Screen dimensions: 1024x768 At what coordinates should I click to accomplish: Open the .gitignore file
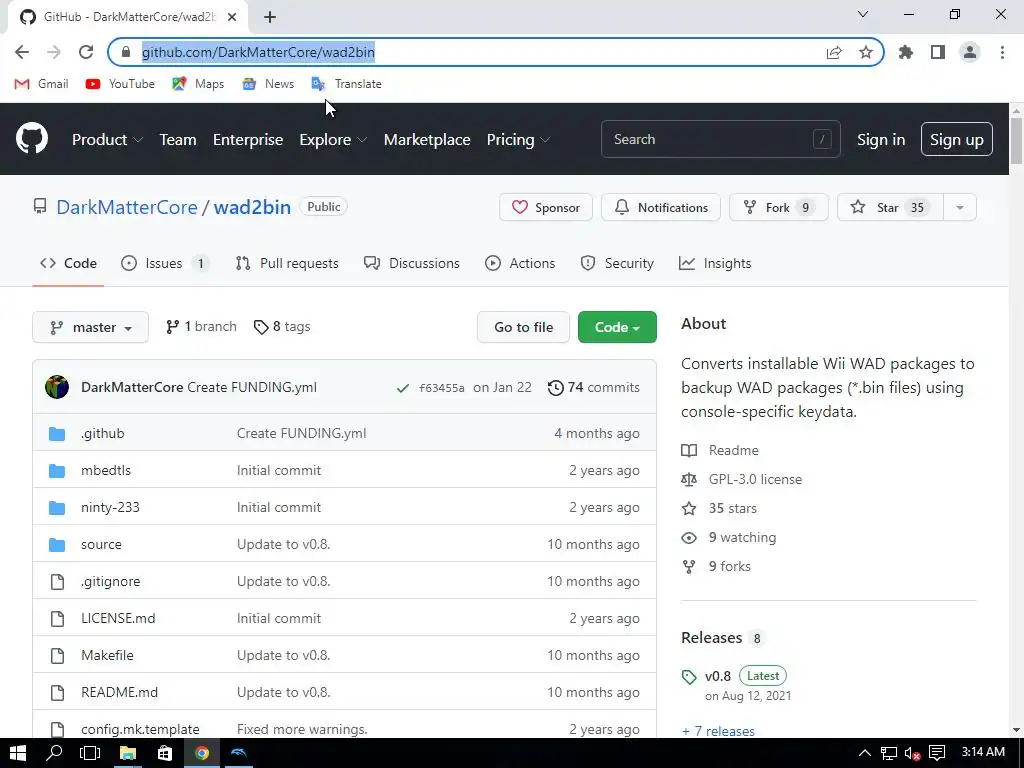tap(110, 581)
